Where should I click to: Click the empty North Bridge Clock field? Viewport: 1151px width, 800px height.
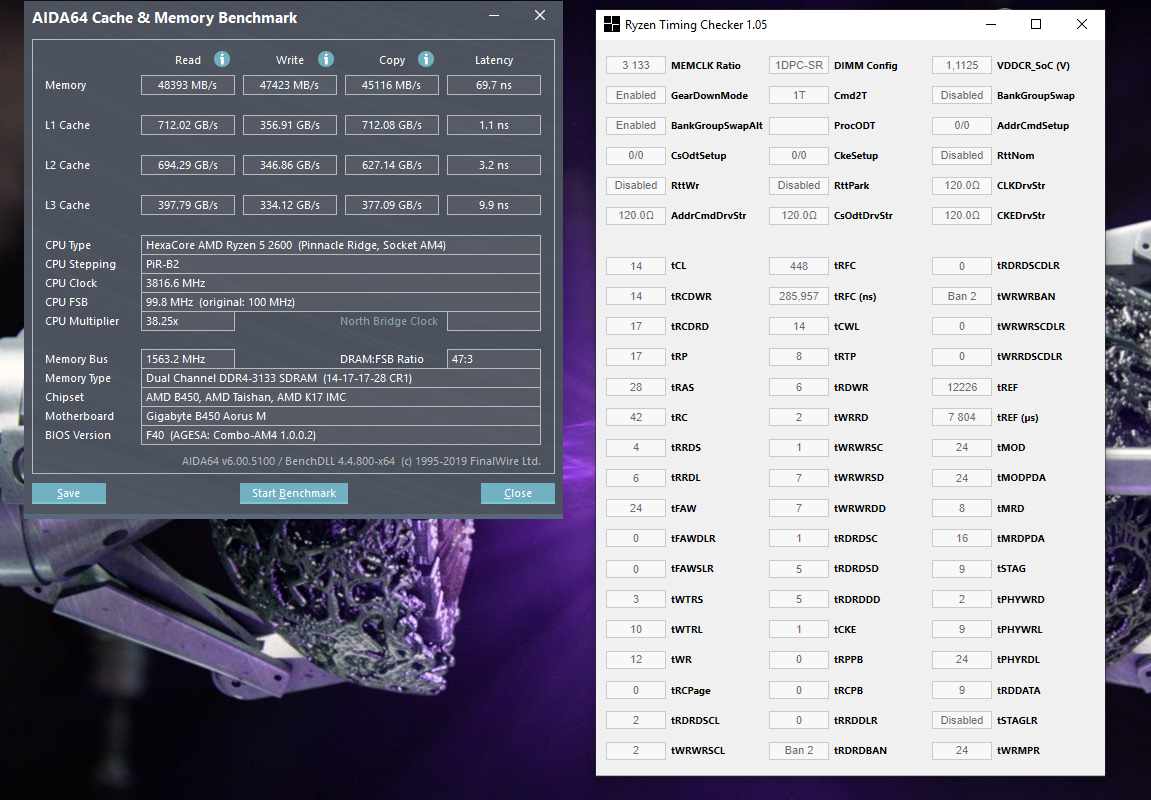point(493,321)
